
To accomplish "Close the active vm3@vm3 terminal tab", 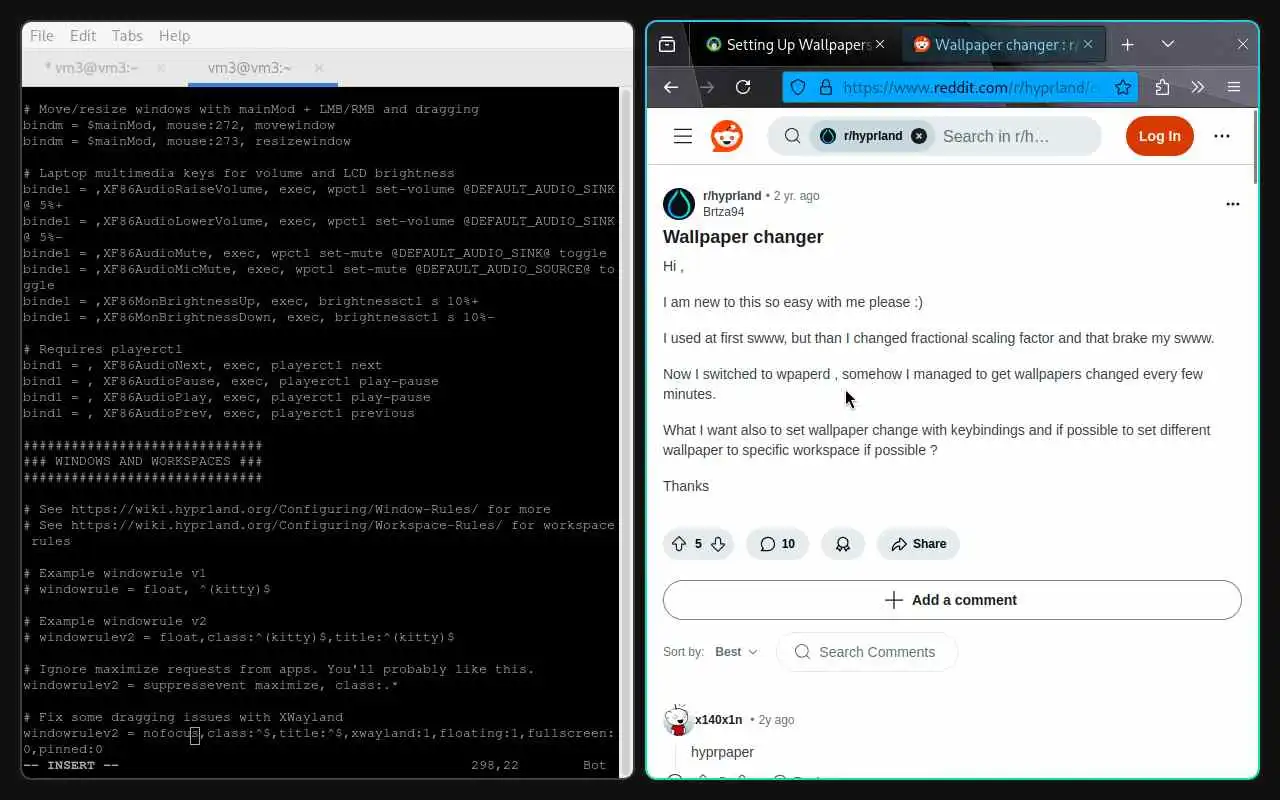I will (x=319, y=68).
